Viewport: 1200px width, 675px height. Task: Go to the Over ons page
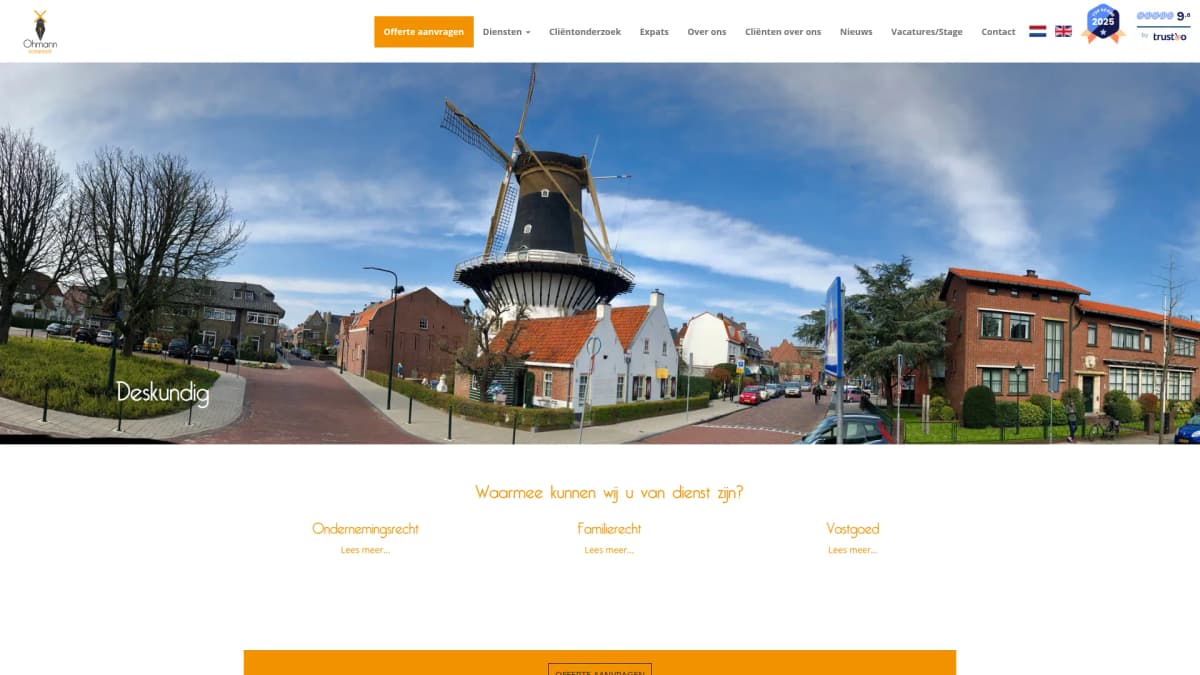coord(706,31)
